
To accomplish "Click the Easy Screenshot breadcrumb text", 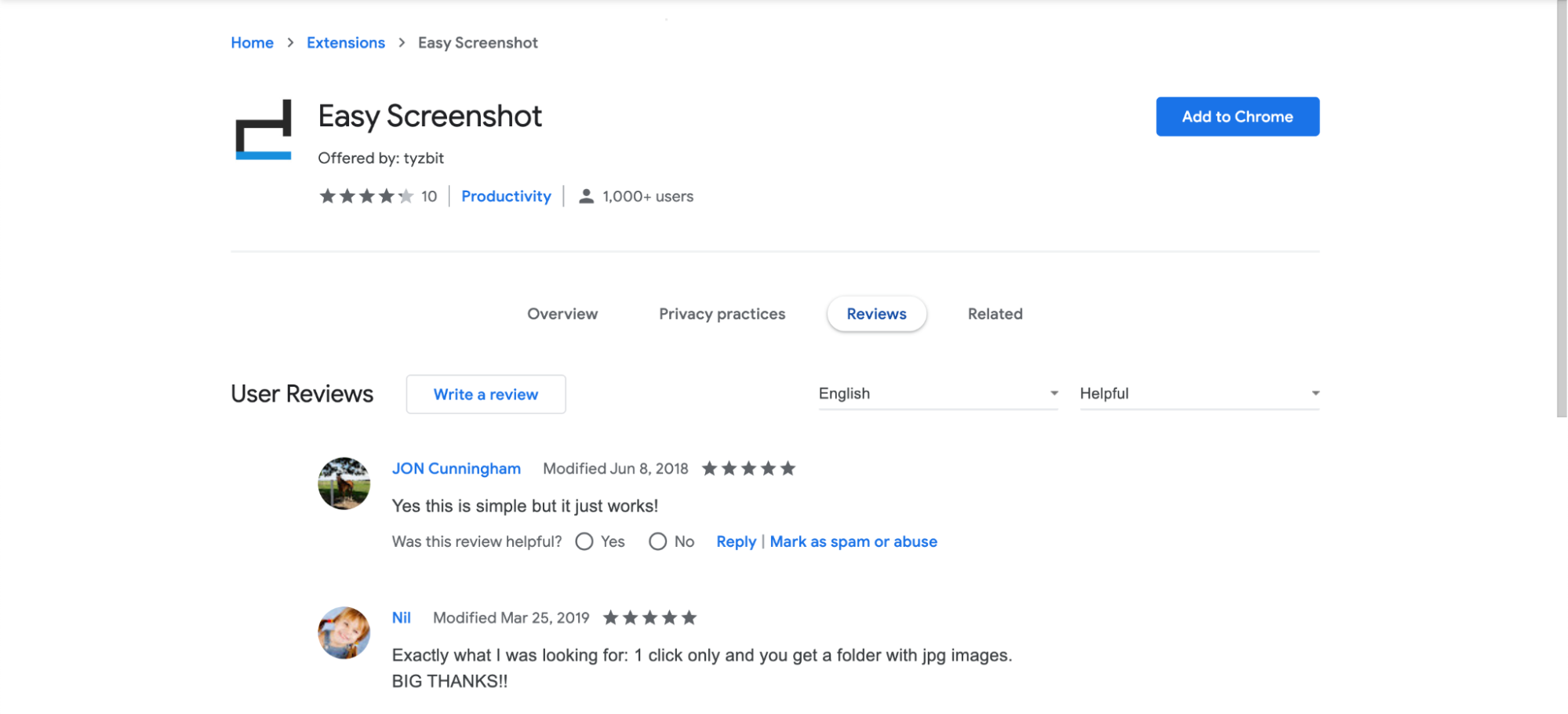I will (x=478, y=42).
